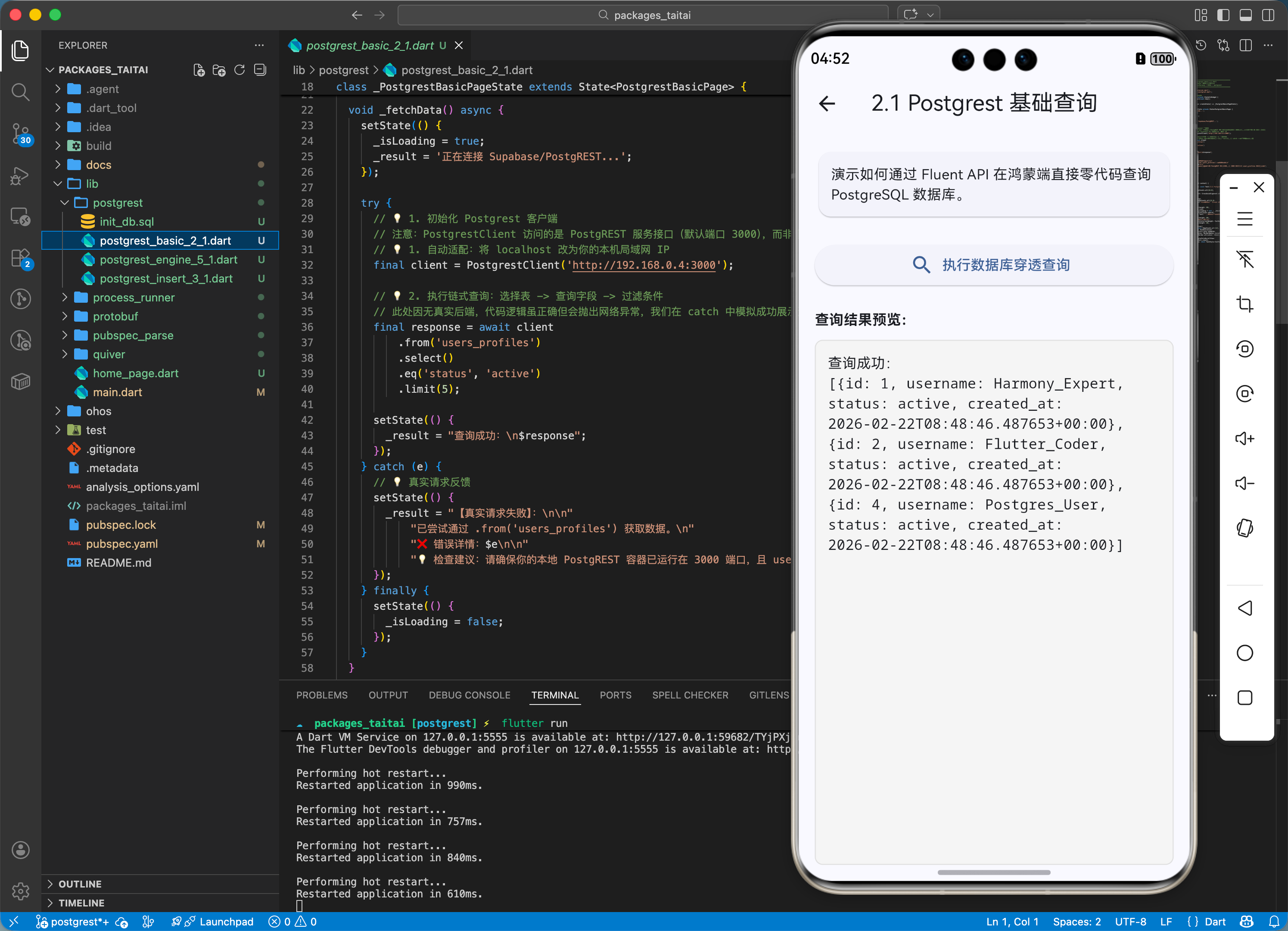Image resolution: width=1288 pixels, height=931 pixels.
Task: Toggle secondary side bar layout button
Action: 1268,15
